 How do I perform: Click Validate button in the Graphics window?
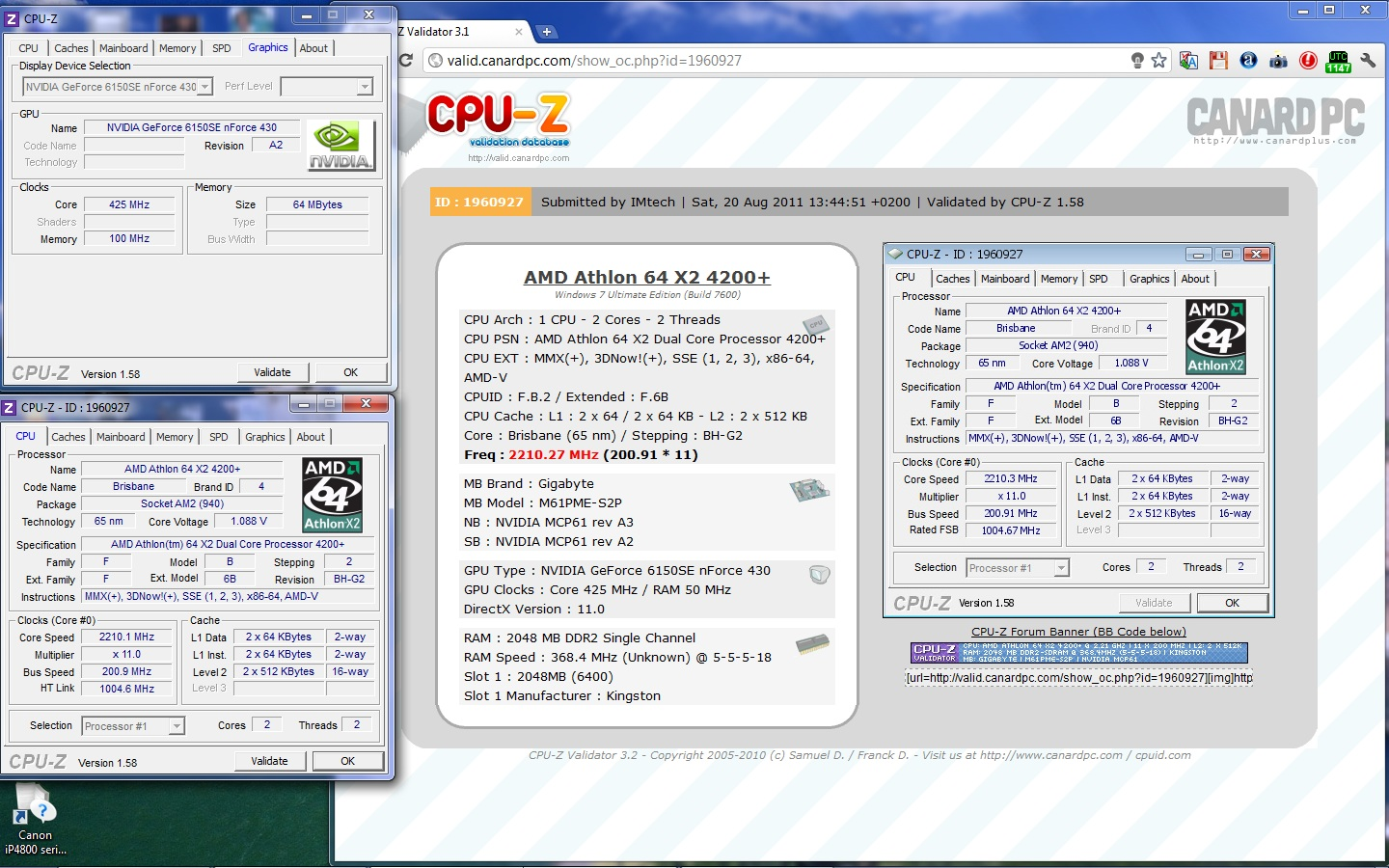point(272,372)
